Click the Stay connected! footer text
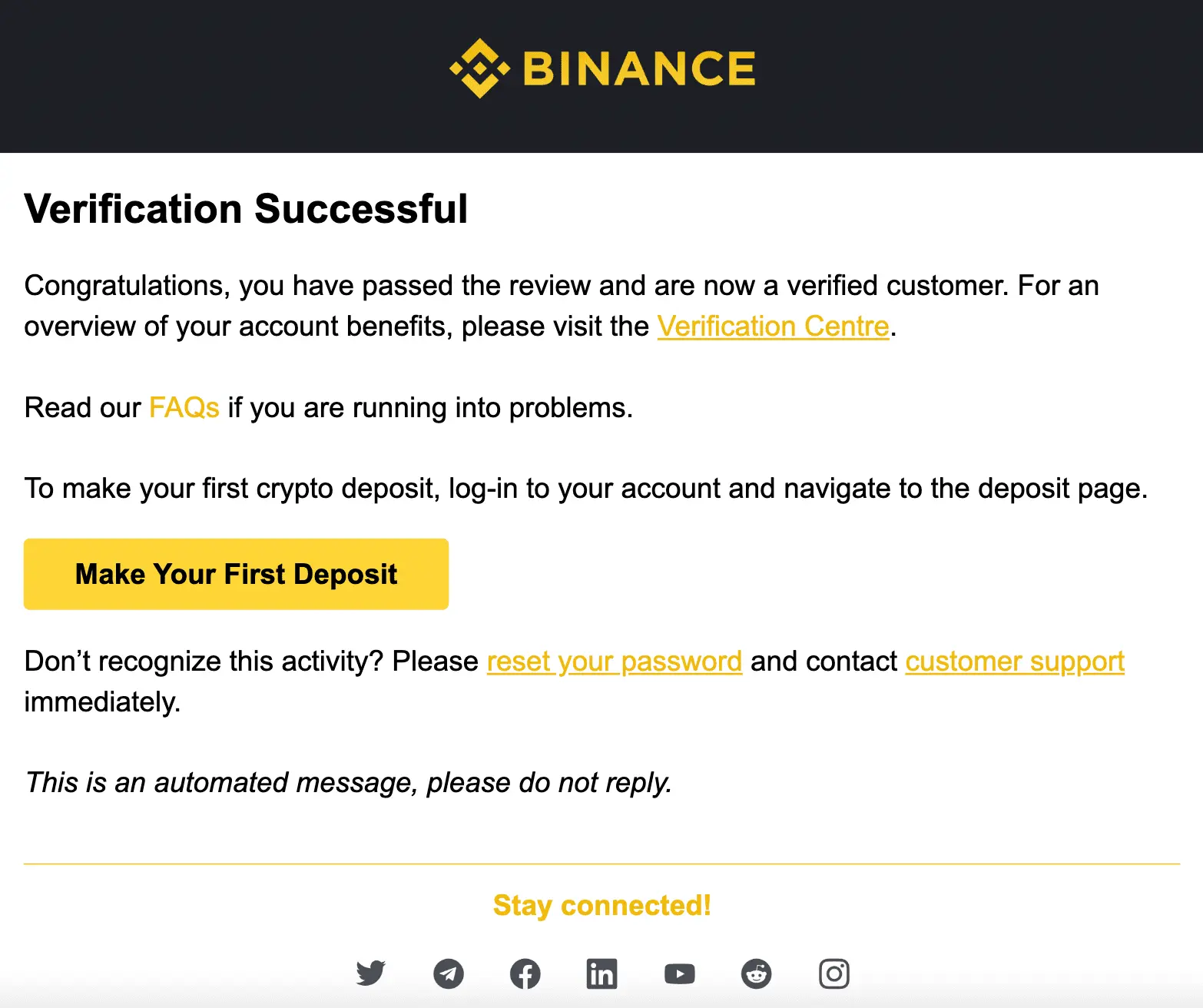The height and width of the screenshot is (1008, 1203). (601, 906)
